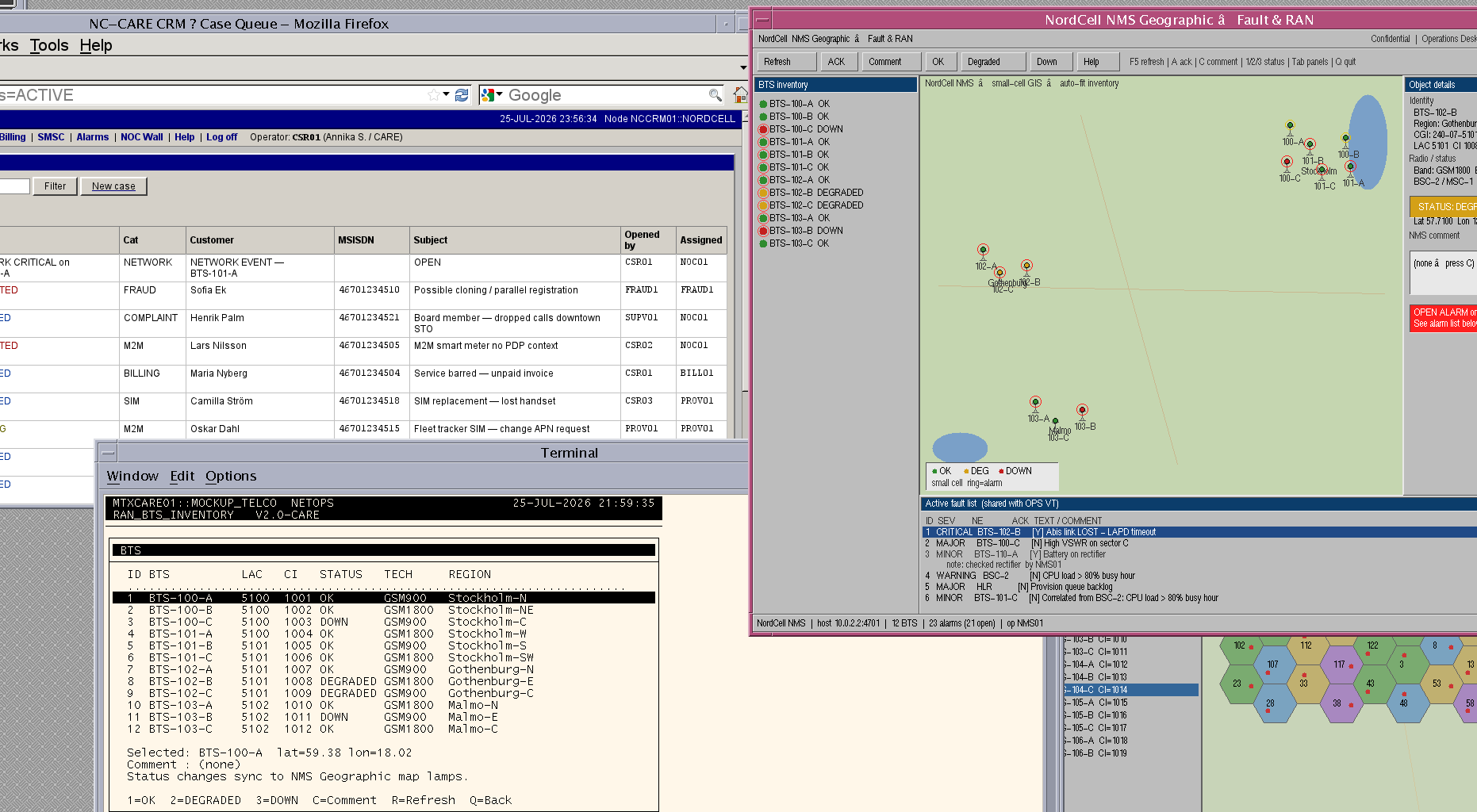This screenshot has width=1477, height=812.
Task: Go to the Firefox home page icon
Action: (x=740, y=95)
